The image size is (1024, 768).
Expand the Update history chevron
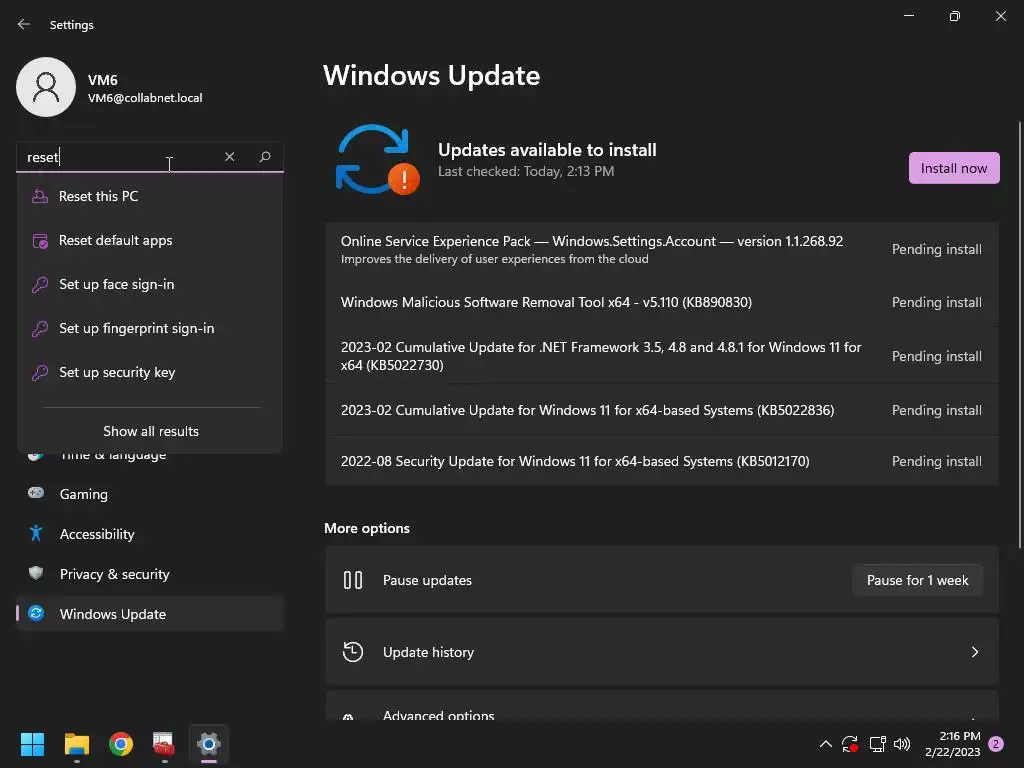point(974,652)
